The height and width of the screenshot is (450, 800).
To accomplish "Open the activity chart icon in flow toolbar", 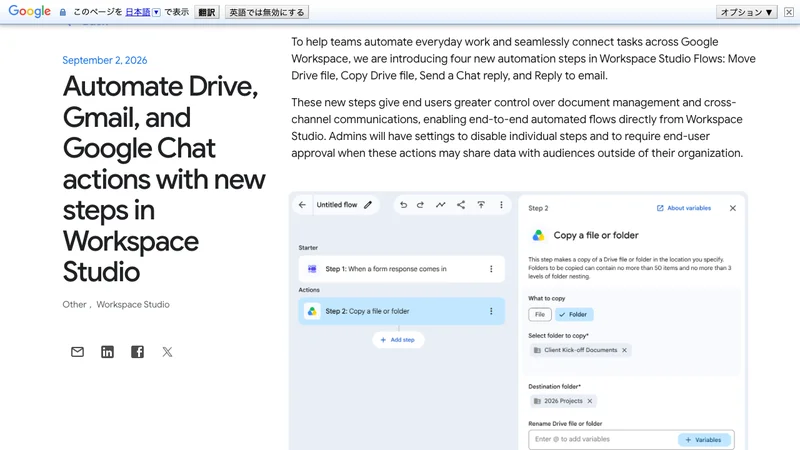I will click(440, 205).
